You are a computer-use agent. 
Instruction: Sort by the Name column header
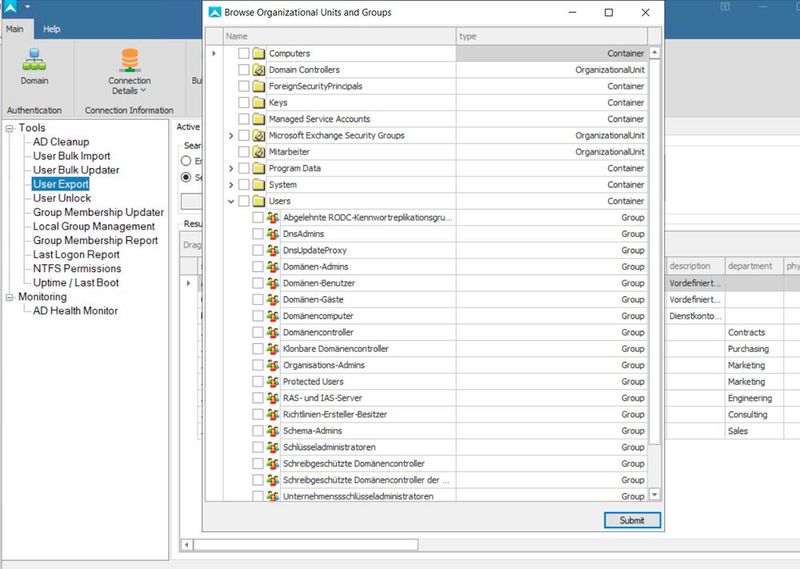pyautogui.click(x=340, y=36)
